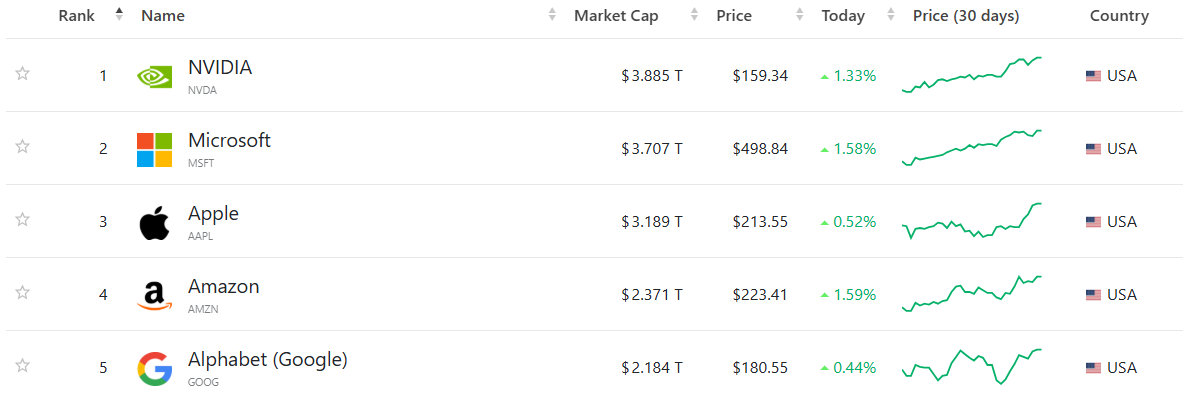Toggle the favorite star for Apple
The height and width of the screenshot is (394, 1183).
click(x=23, y=220)
